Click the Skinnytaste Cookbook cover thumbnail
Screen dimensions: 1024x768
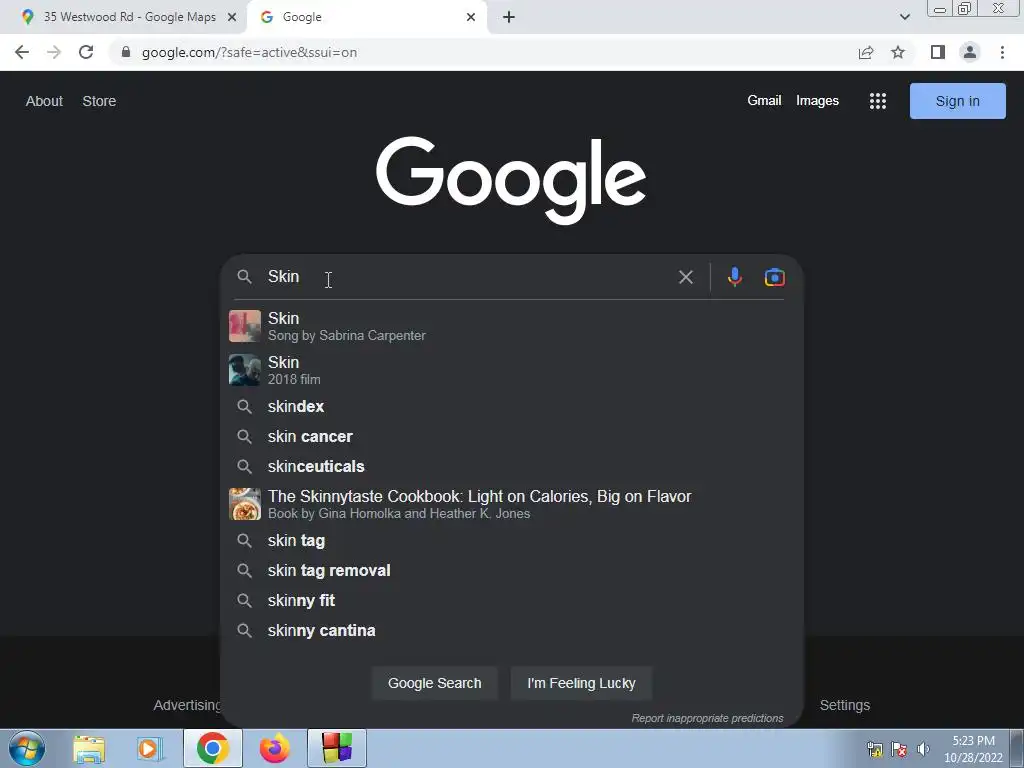[x=245, y=504]
